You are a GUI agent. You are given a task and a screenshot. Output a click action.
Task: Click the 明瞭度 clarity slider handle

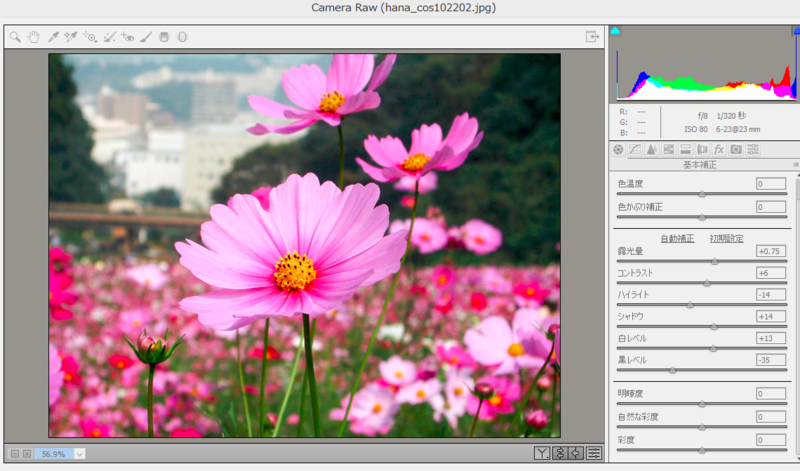tap(702, 404)
